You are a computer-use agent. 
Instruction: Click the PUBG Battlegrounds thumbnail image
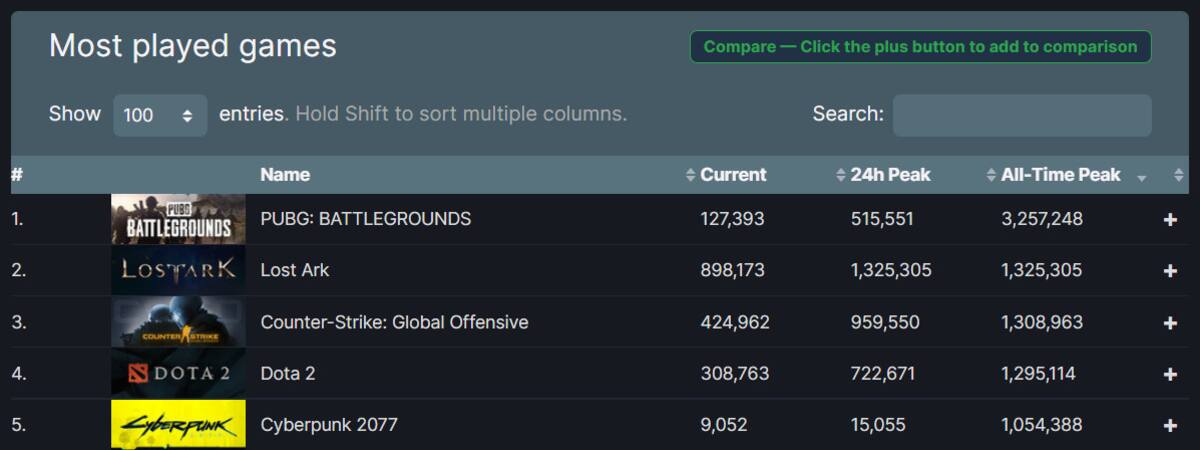coord(178,219)
